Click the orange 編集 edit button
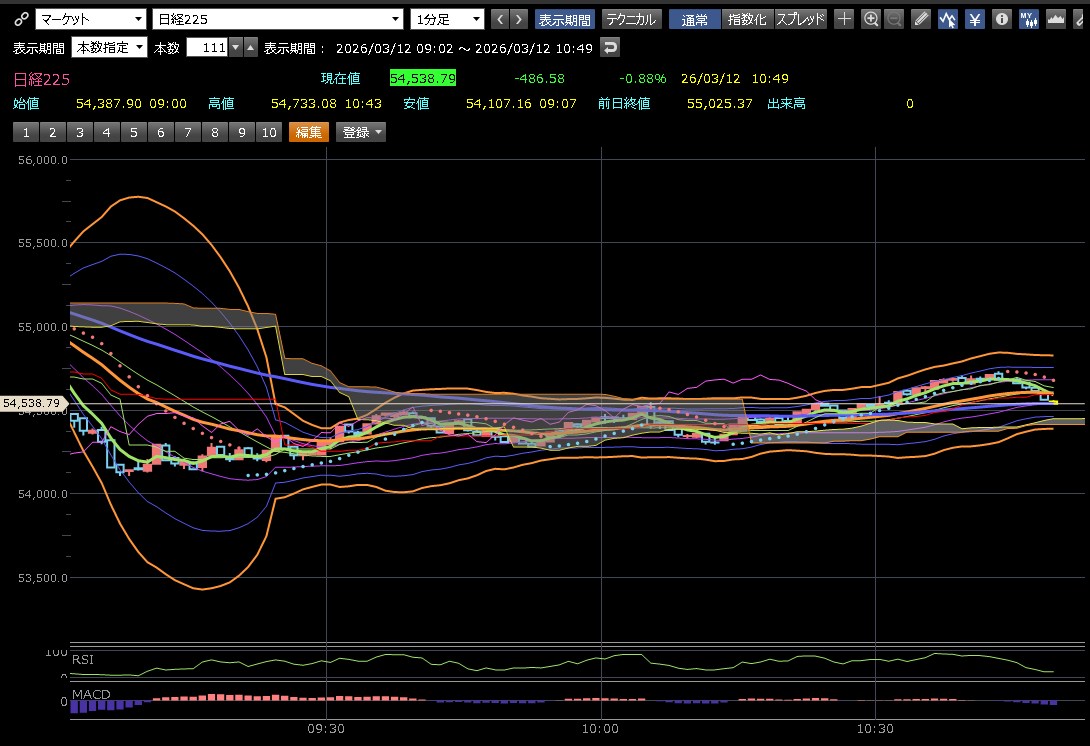1090x746 pixels. pos(308,132)
